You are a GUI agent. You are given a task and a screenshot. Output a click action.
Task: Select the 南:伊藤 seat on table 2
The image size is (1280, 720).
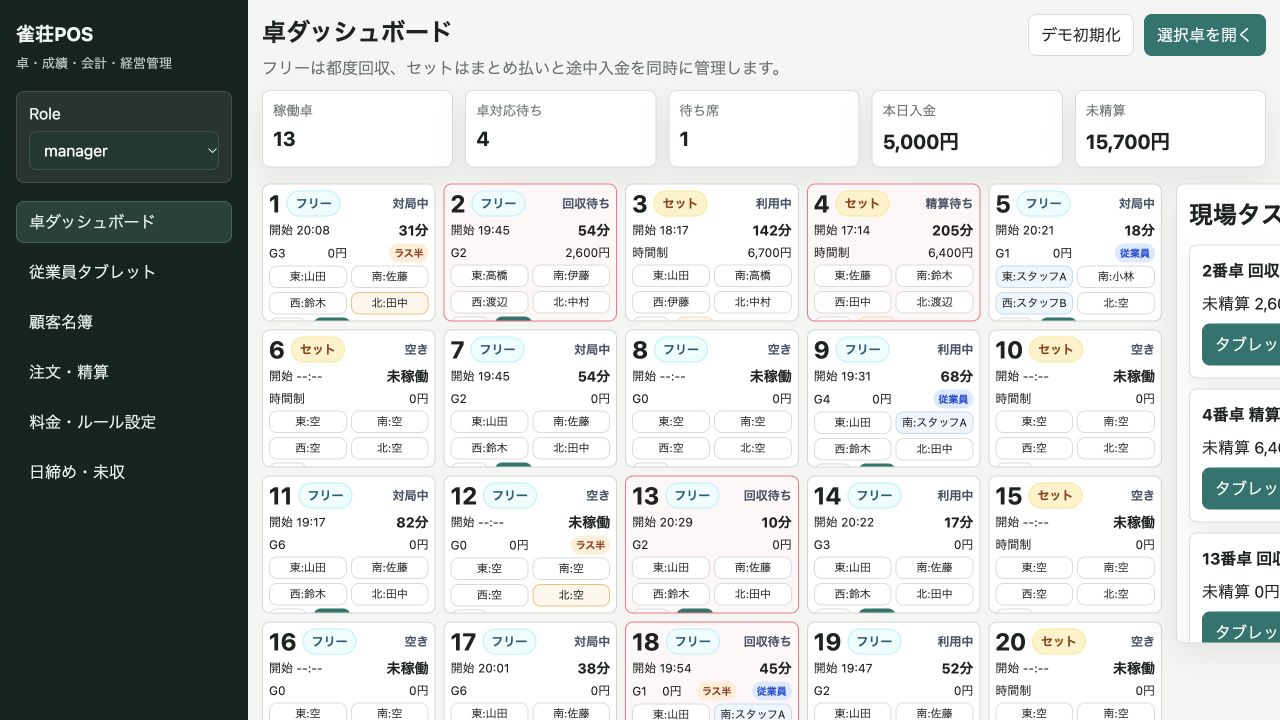coord(571,276)
